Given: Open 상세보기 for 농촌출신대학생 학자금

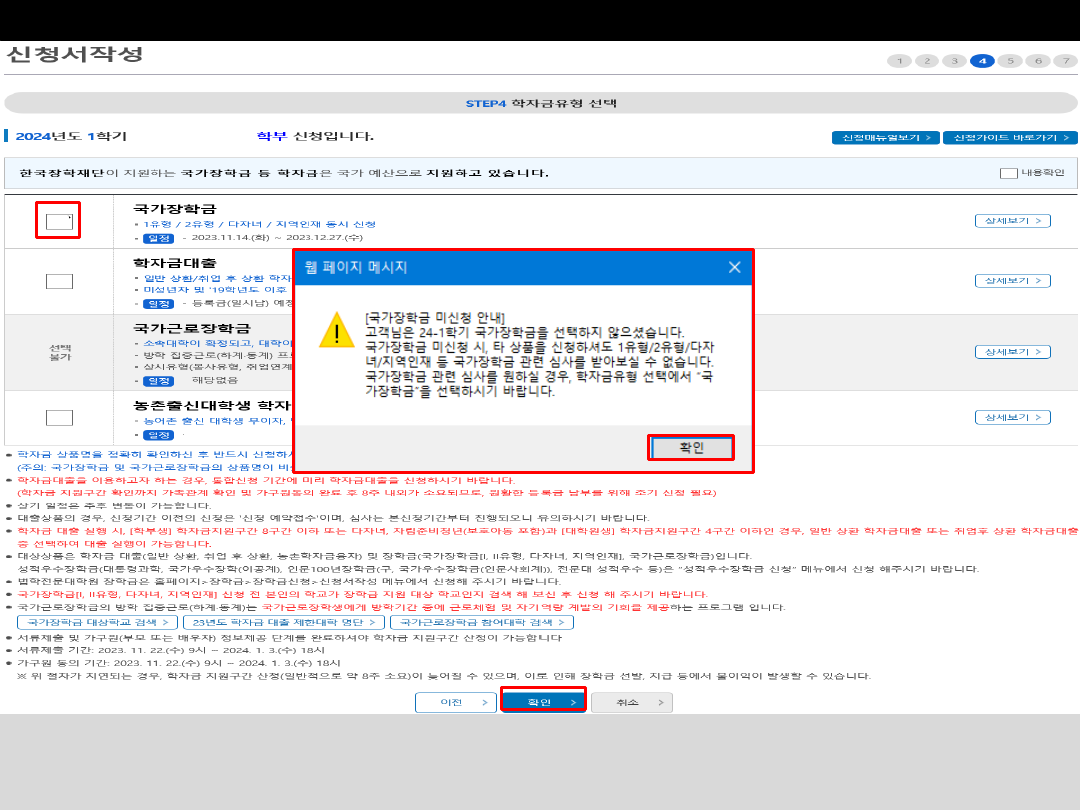Looking at the screenshot, I should (1012, 418).
